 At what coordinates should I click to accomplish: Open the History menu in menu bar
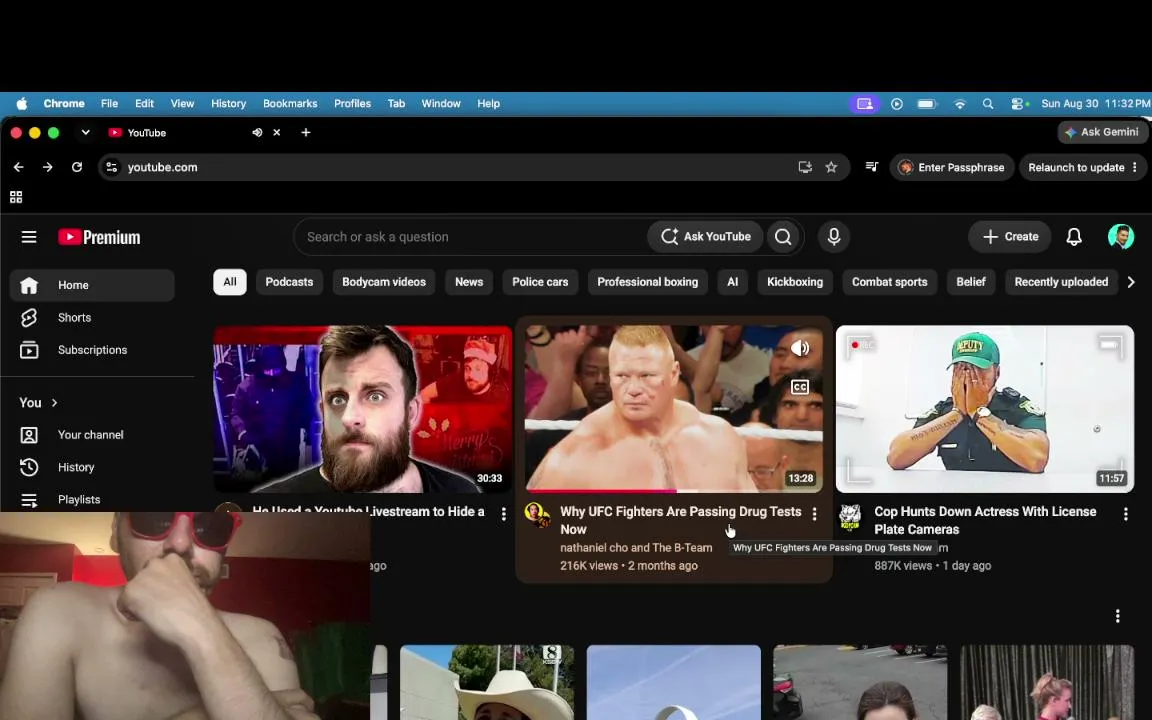228,104
